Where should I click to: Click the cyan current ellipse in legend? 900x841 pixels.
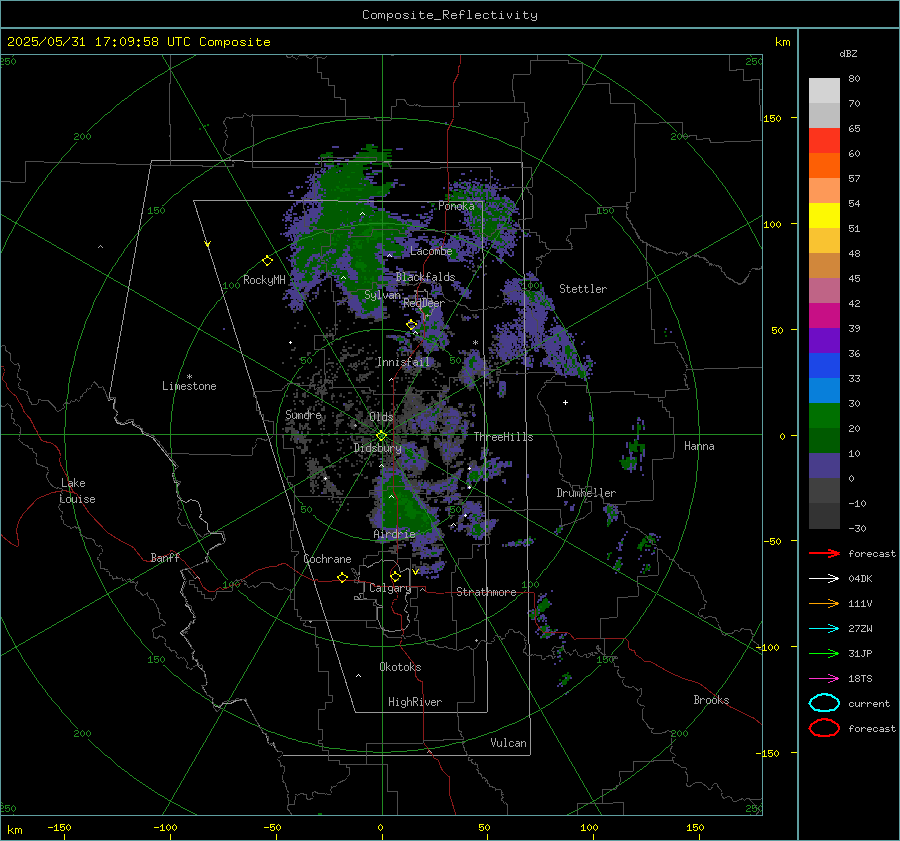(824, 703)
